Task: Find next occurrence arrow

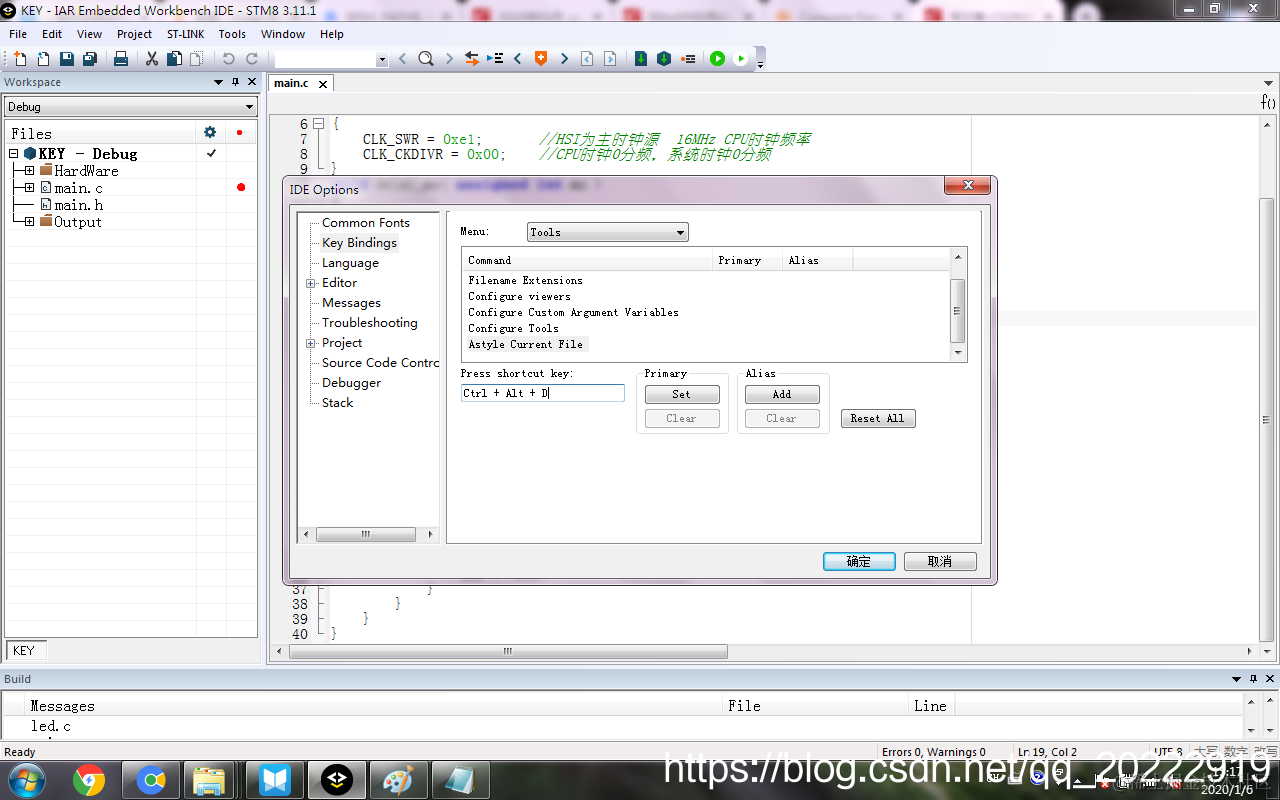Action: tap(449, 59)
